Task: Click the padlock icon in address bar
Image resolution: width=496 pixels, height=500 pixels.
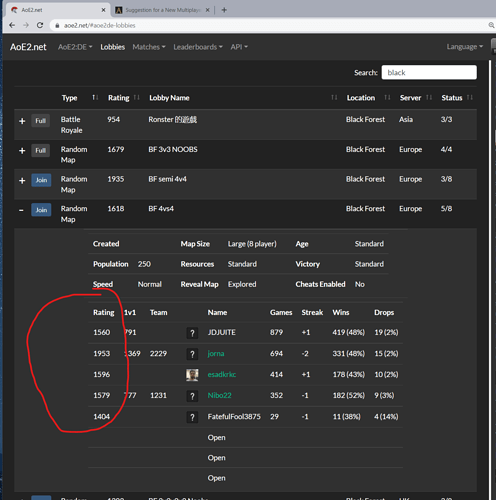Action: point(57,26)
